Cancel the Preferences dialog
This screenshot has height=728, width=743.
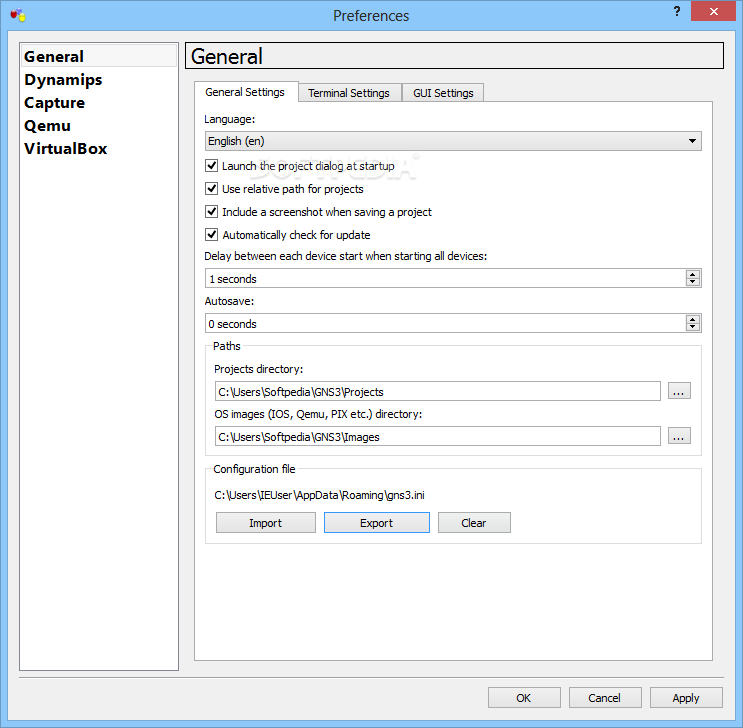[605, 698]
